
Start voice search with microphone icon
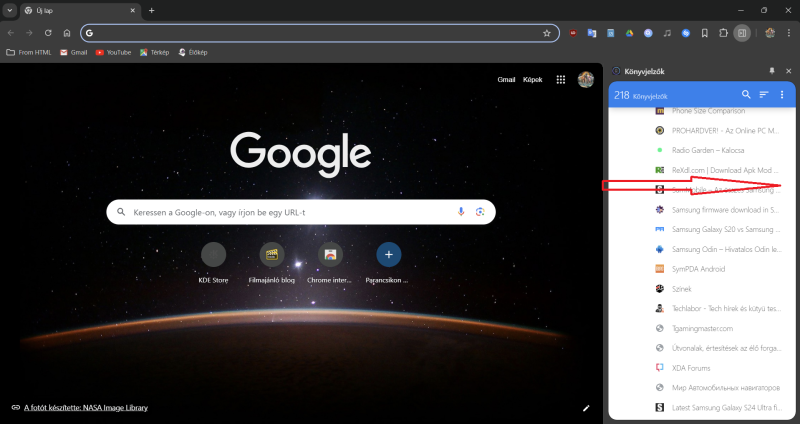461,212
